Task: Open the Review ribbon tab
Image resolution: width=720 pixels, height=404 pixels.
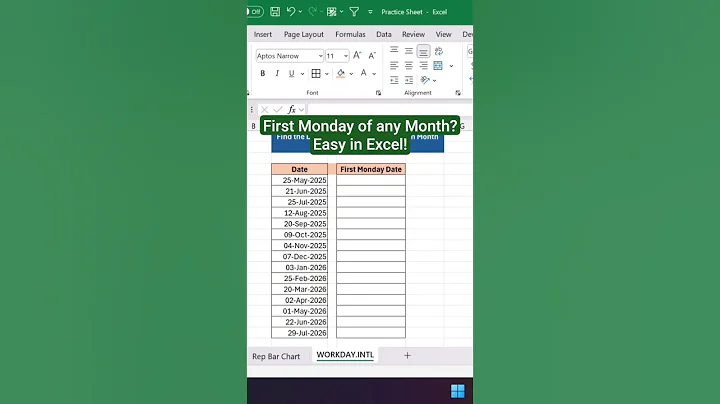Action: pyautogui.click(x=413, y=34)
